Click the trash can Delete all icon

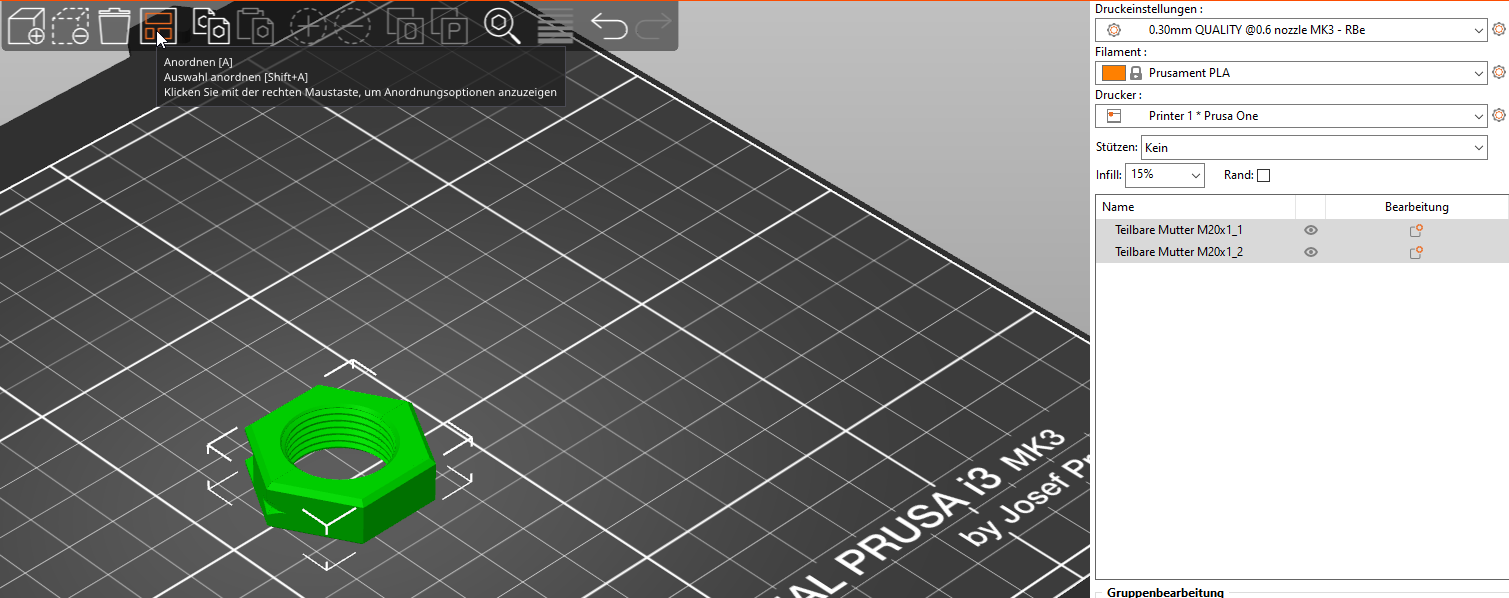click(x=114, y=26)
